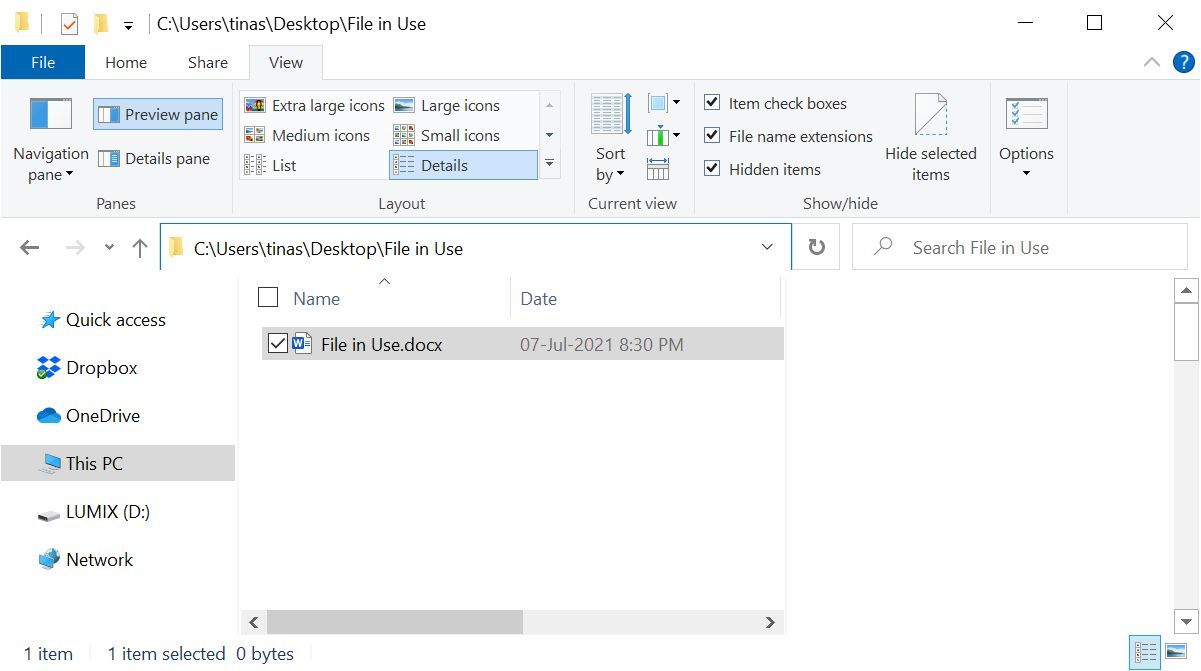Refresh the current folder view
The image size is (1201, 671).
tap(815, 247)
